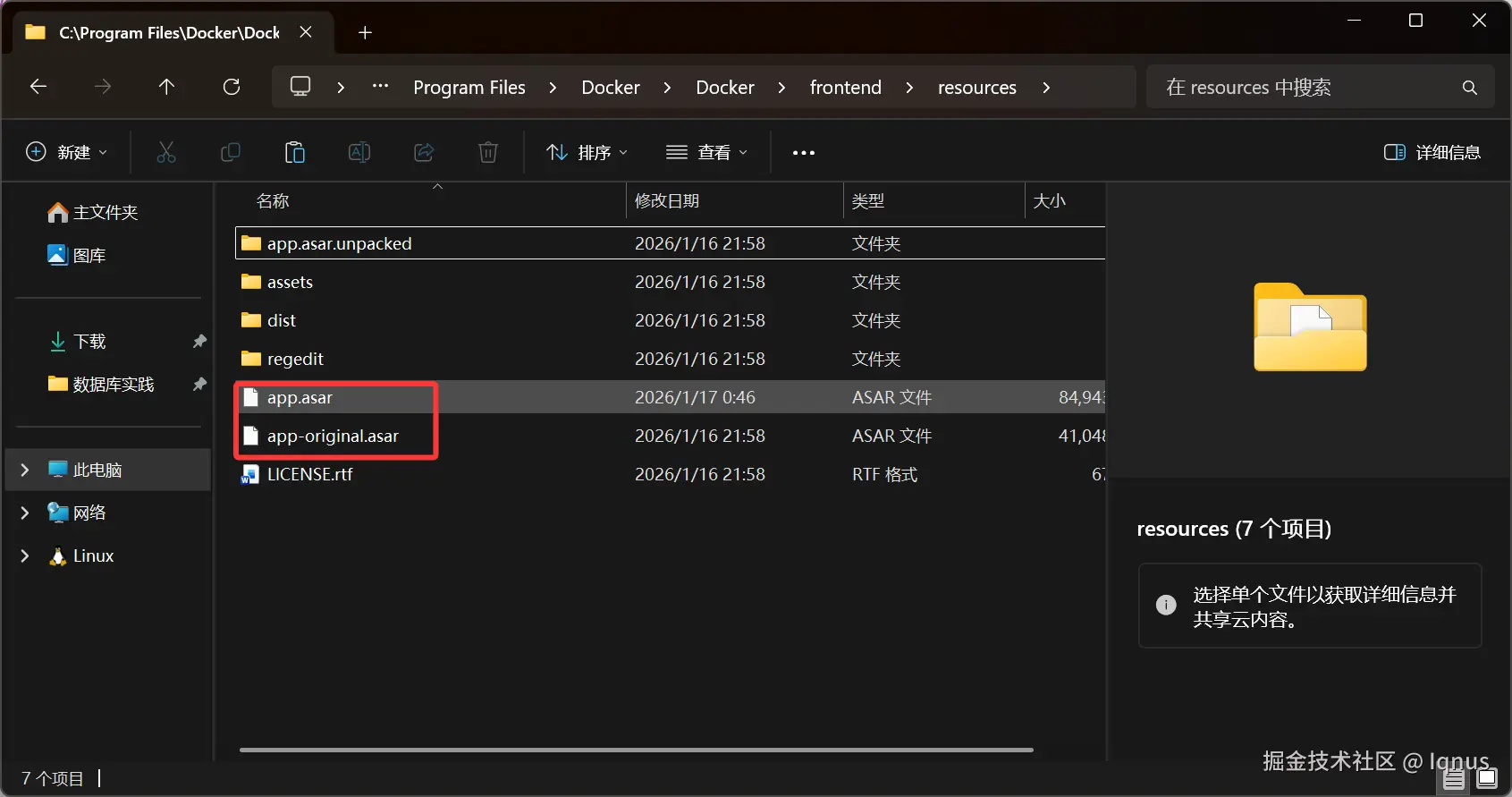Open 主文件夹 in navigation pane

93,212
